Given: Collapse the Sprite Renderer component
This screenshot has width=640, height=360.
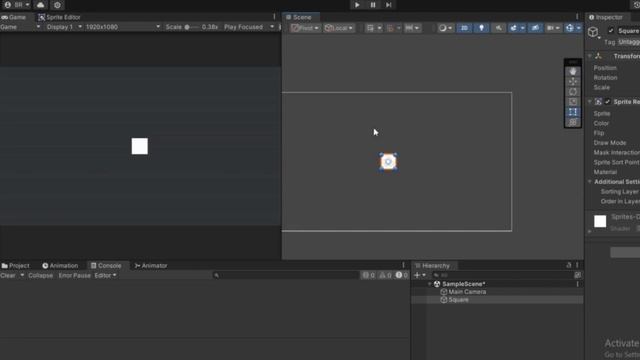Looking at the screenshot, I should point(590,102).
